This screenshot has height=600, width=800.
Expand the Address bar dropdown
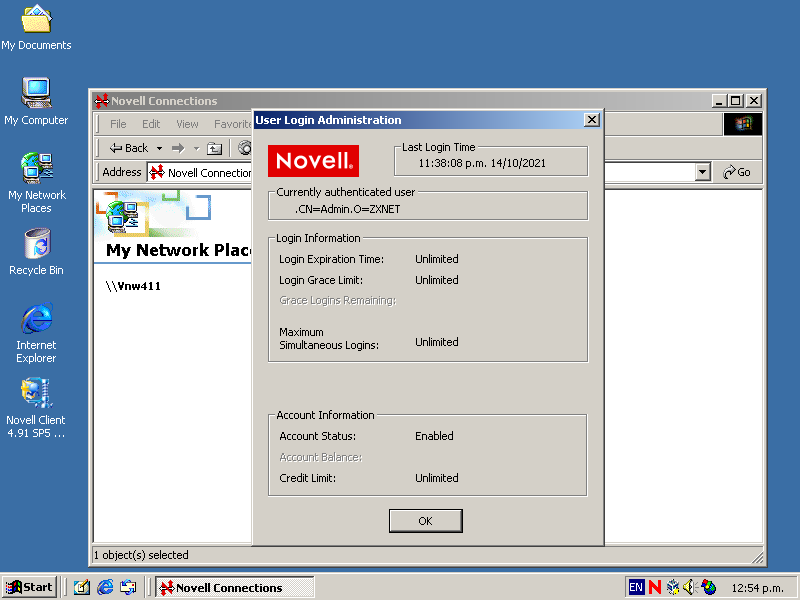(x=703, y=172)
